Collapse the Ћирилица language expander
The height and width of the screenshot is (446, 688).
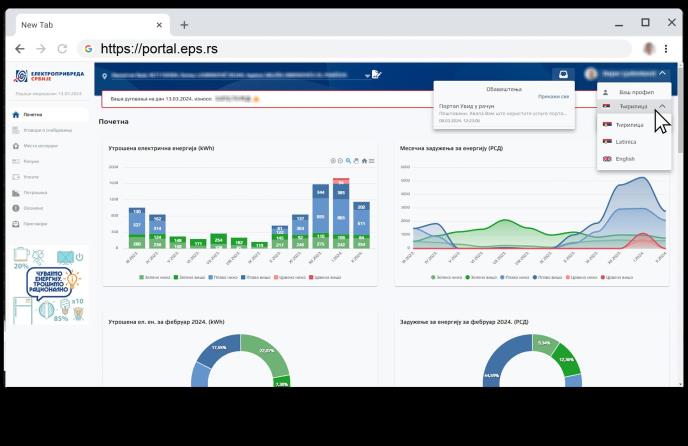pos(662,106)
